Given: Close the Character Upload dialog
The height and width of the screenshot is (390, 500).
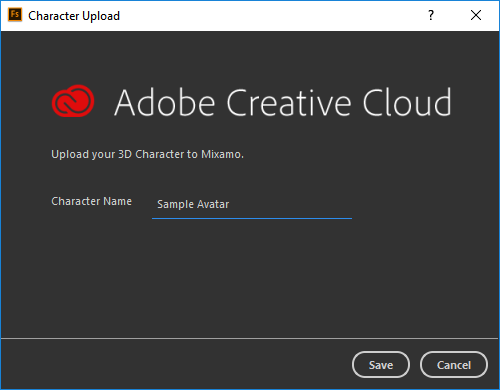Looking at the screenshot, I should pos(476,15).
